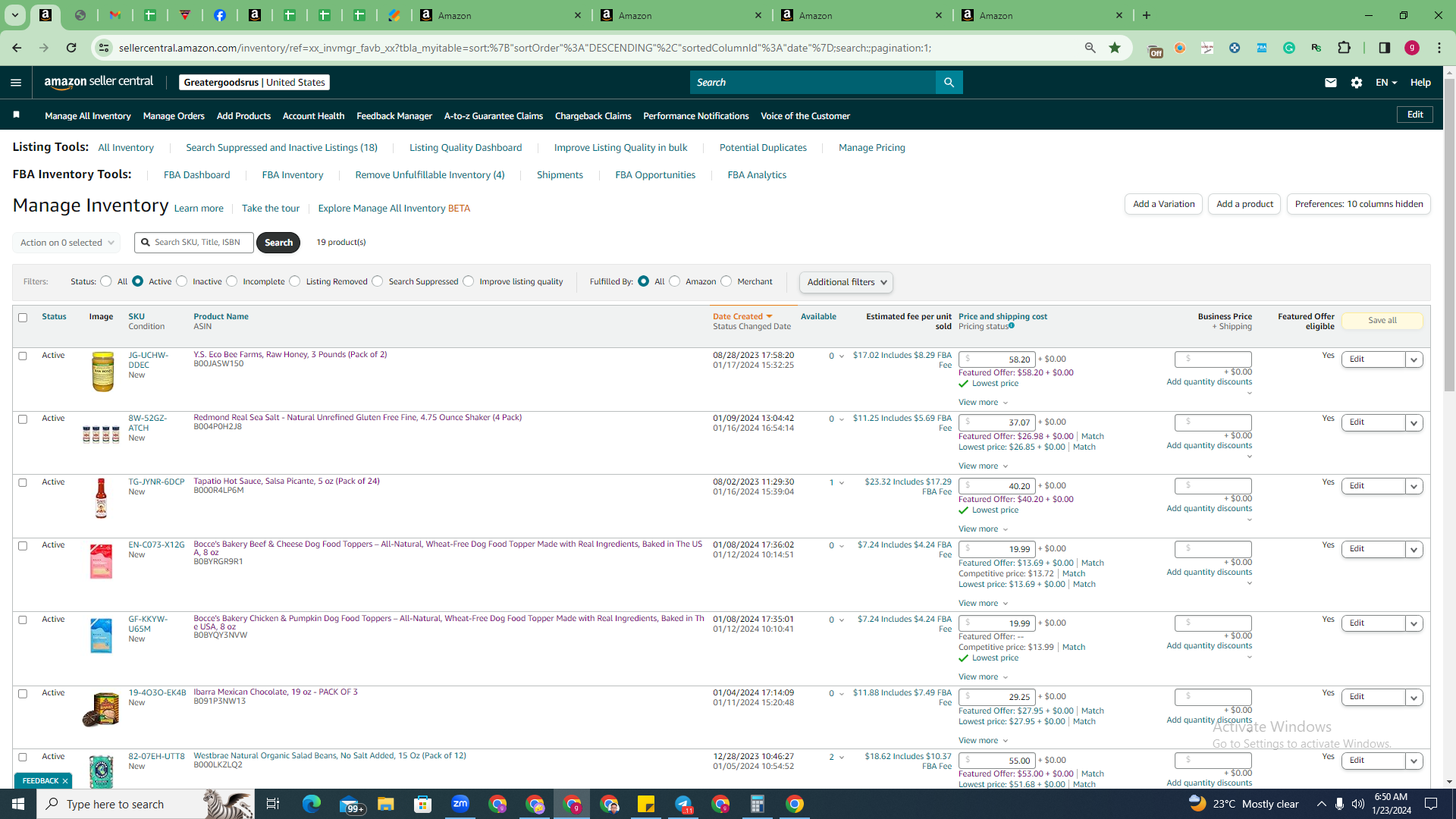This screenshot has width=1456, height=819.
Task: Expand available quantity for Tapatio Hot Sauce
Action: point(842,483)
